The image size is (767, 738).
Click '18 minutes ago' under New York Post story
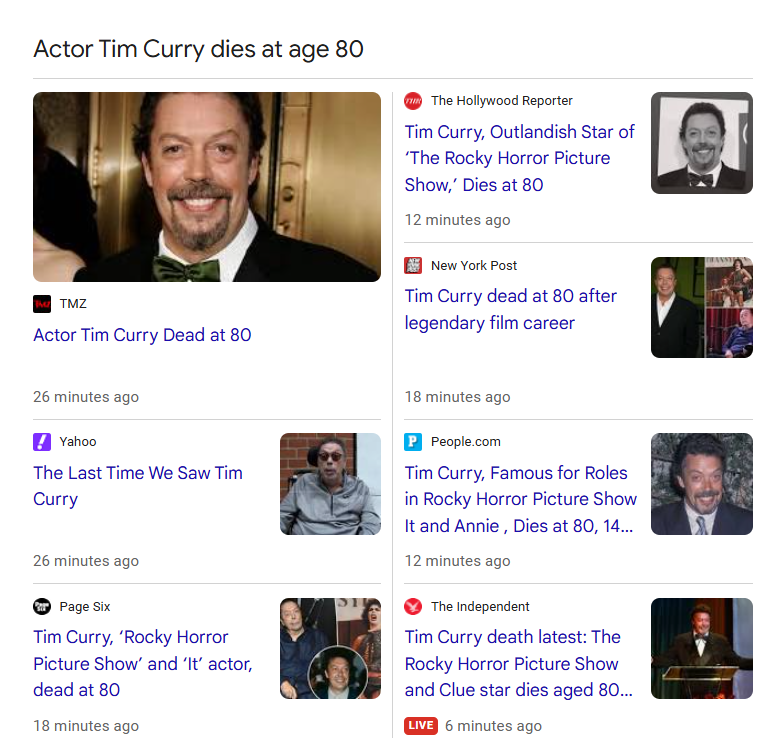pyautogui.click(x=457, y=397)
